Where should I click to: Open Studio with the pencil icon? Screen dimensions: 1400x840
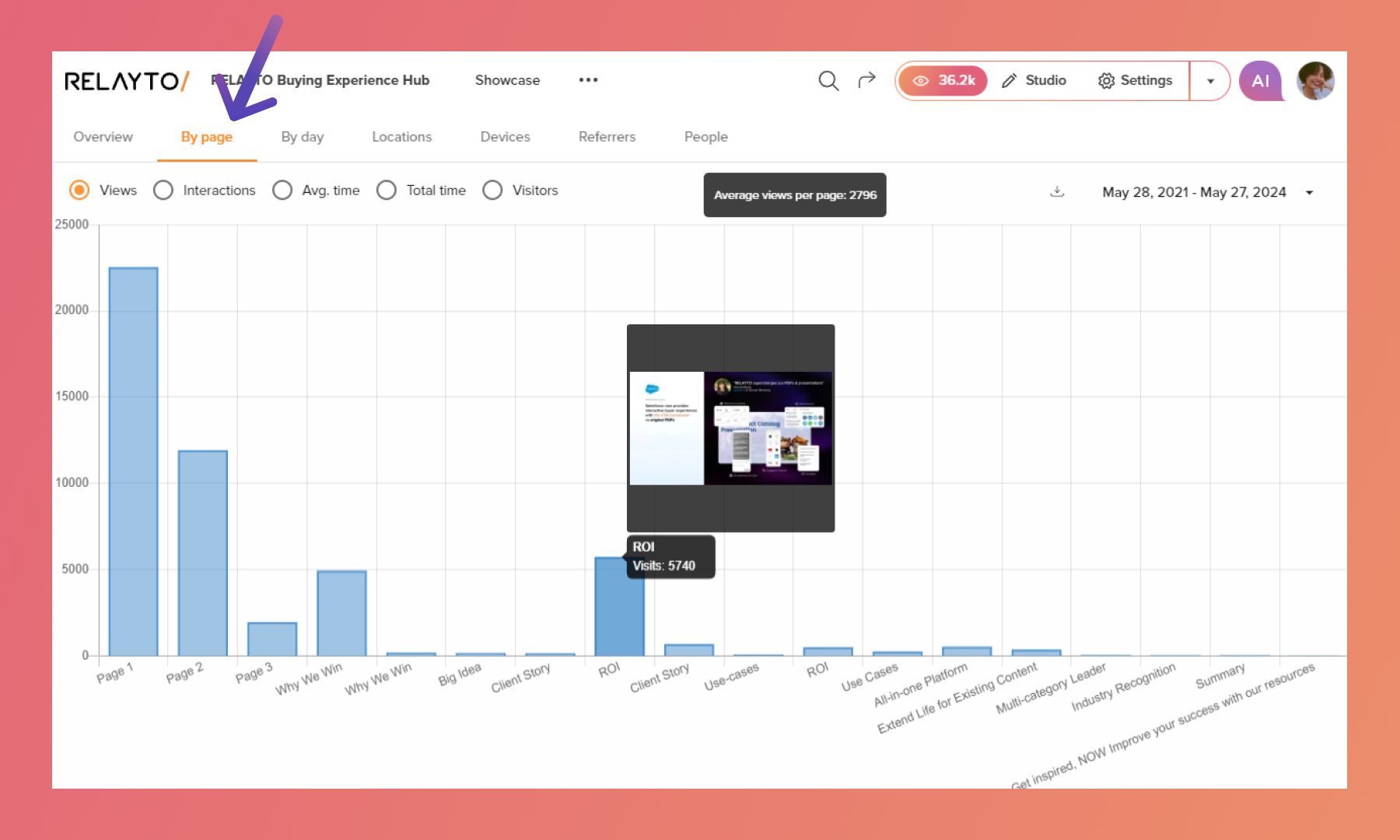[x=1034, y=80]
